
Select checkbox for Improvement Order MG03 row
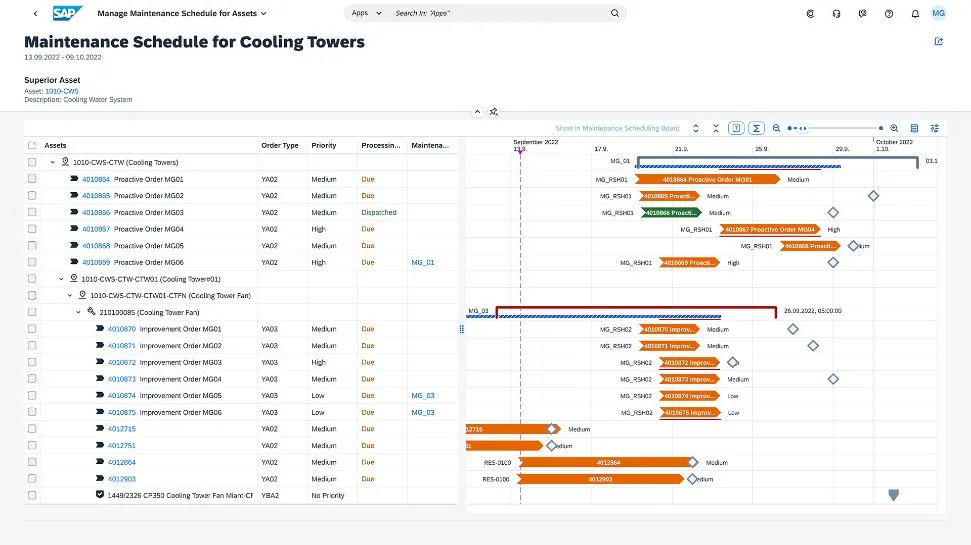click(32, 362)
